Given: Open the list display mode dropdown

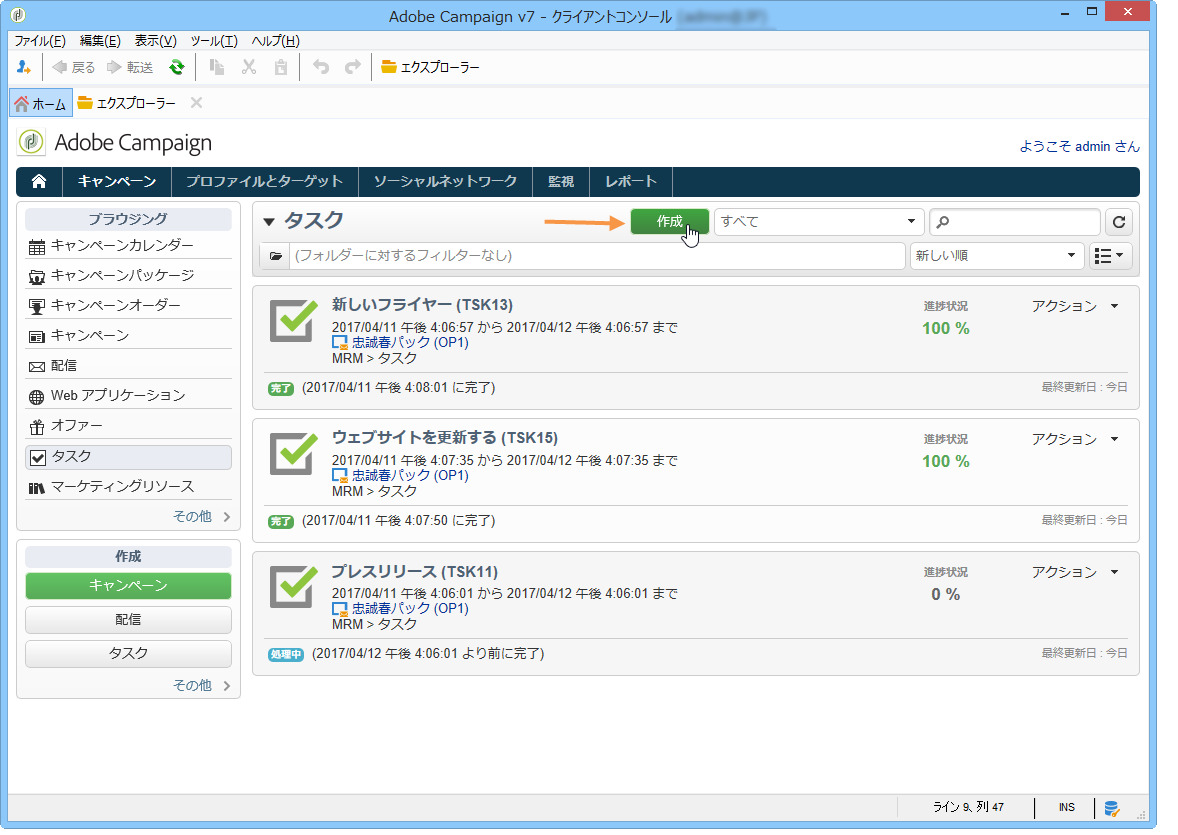Looking at the screenshot, I should [1110, 256].
